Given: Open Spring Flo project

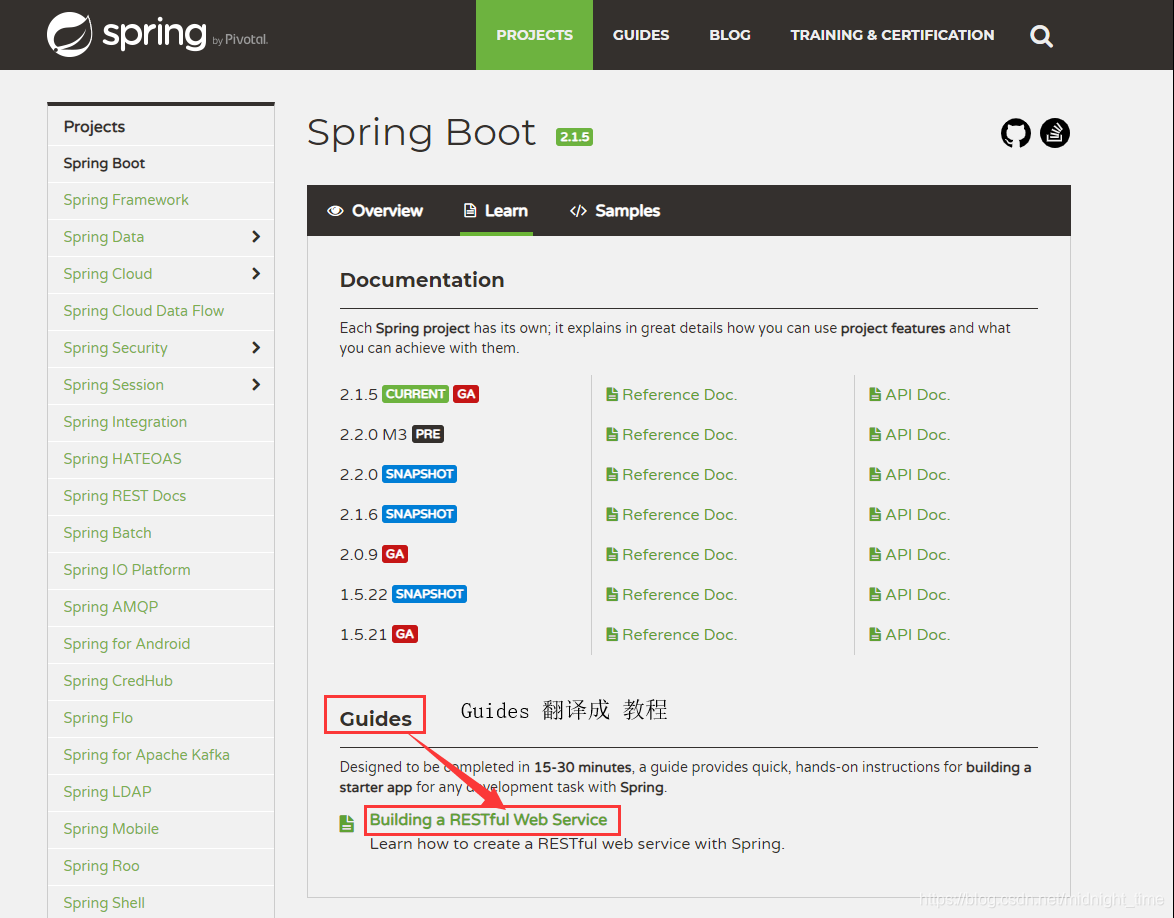Looking at the screenshot, I should tap(98, 717).
